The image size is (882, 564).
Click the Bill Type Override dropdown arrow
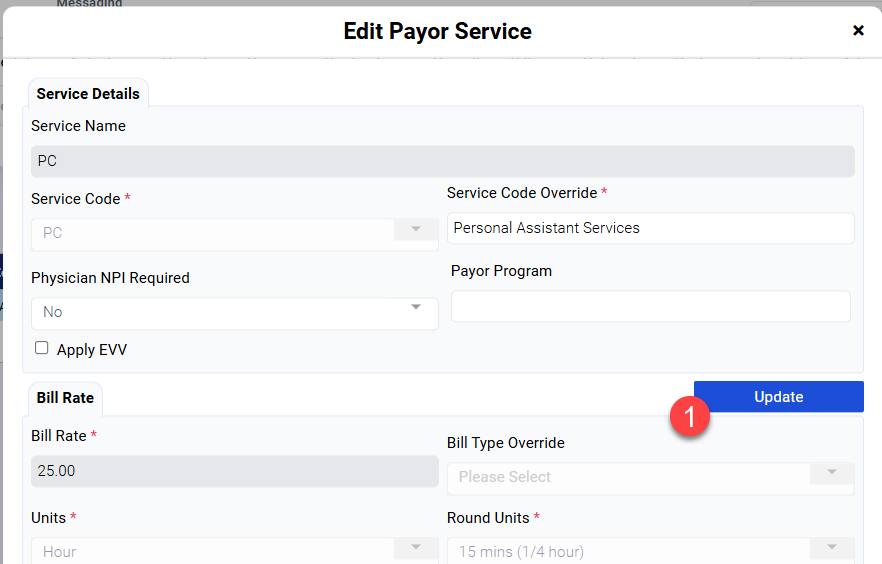pyautogui.click(x=832, y=472)
